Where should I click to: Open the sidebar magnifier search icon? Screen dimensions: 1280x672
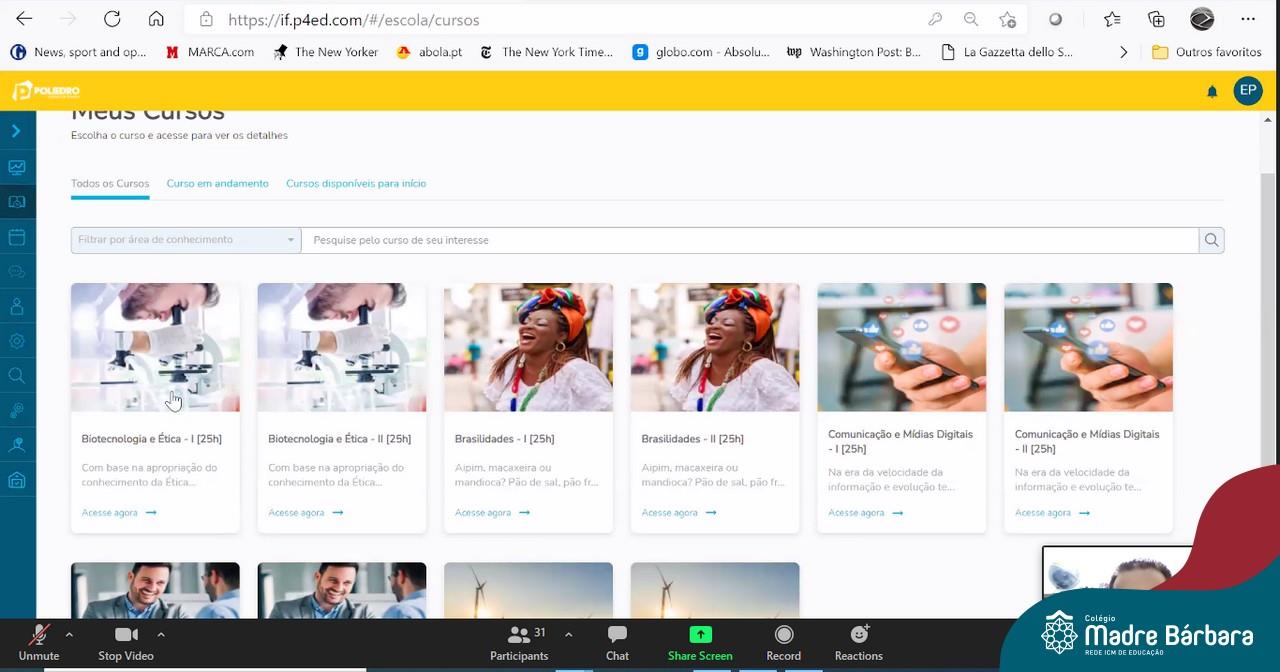[x=17, y=376]
